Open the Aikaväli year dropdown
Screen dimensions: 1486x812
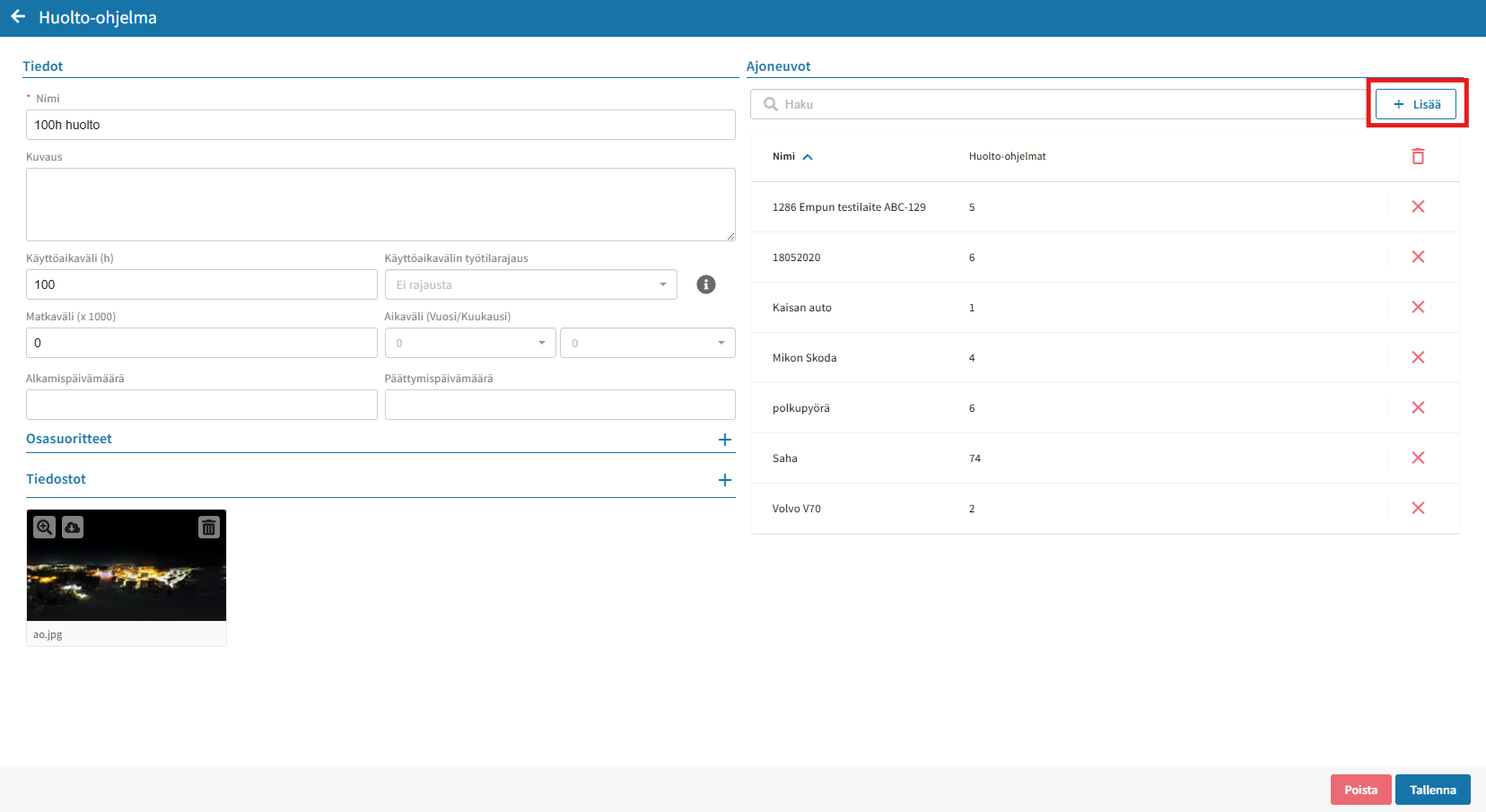(470, 343)
